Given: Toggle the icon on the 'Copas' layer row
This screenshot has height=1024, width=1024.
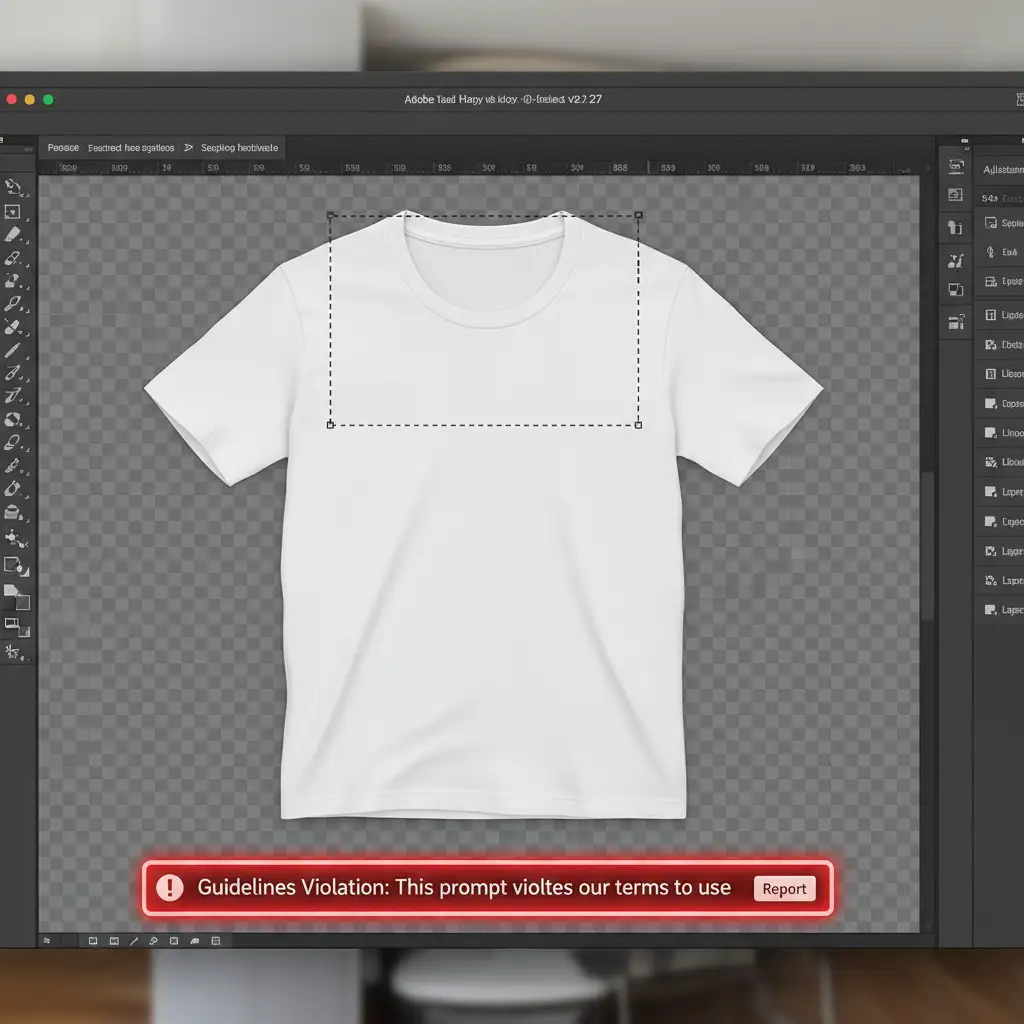Looking at the screenshot, I should point(990,404).
